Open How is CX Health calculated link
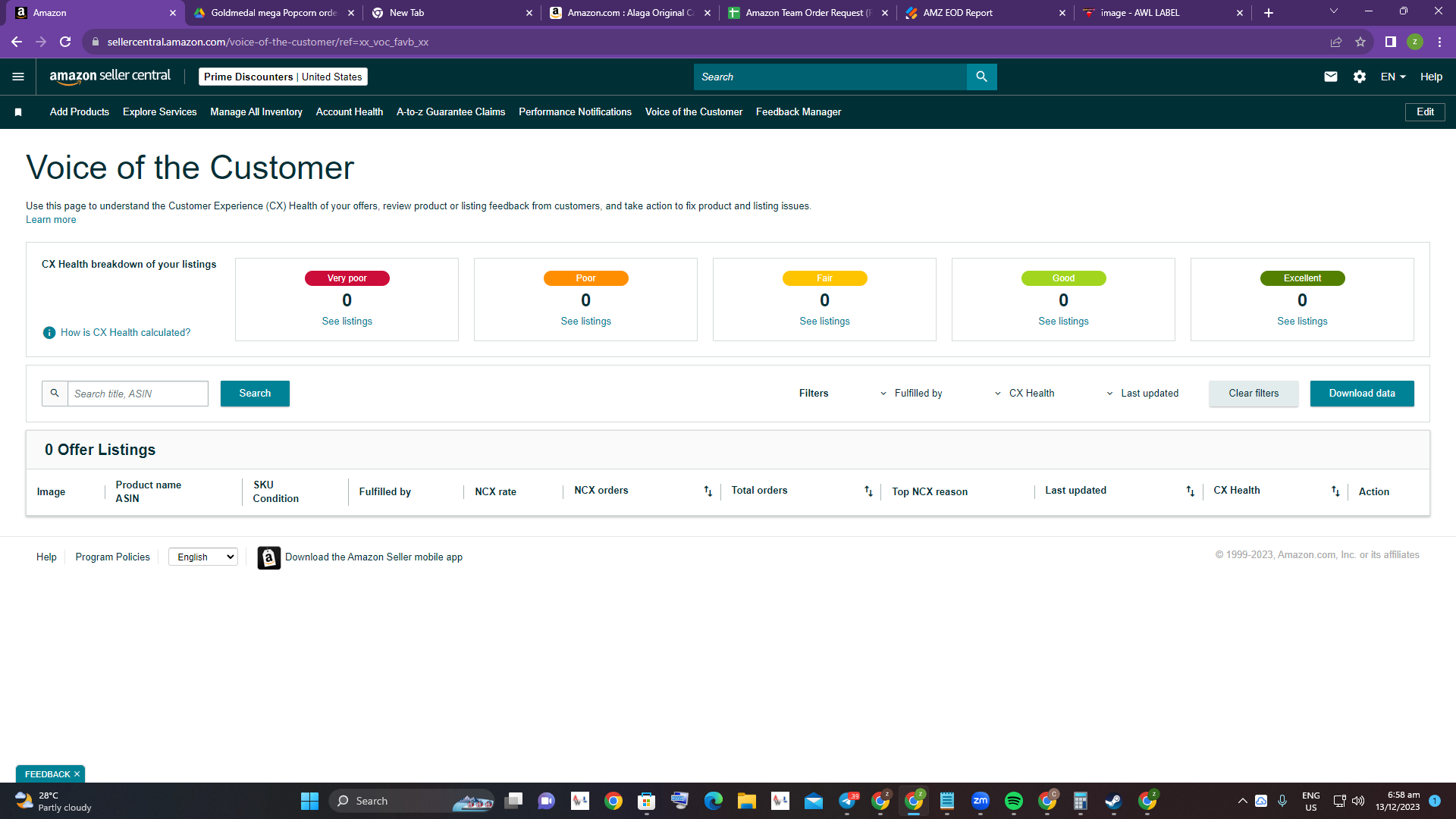This screenshot has width=1456, height=819. (x=125, y=333)
